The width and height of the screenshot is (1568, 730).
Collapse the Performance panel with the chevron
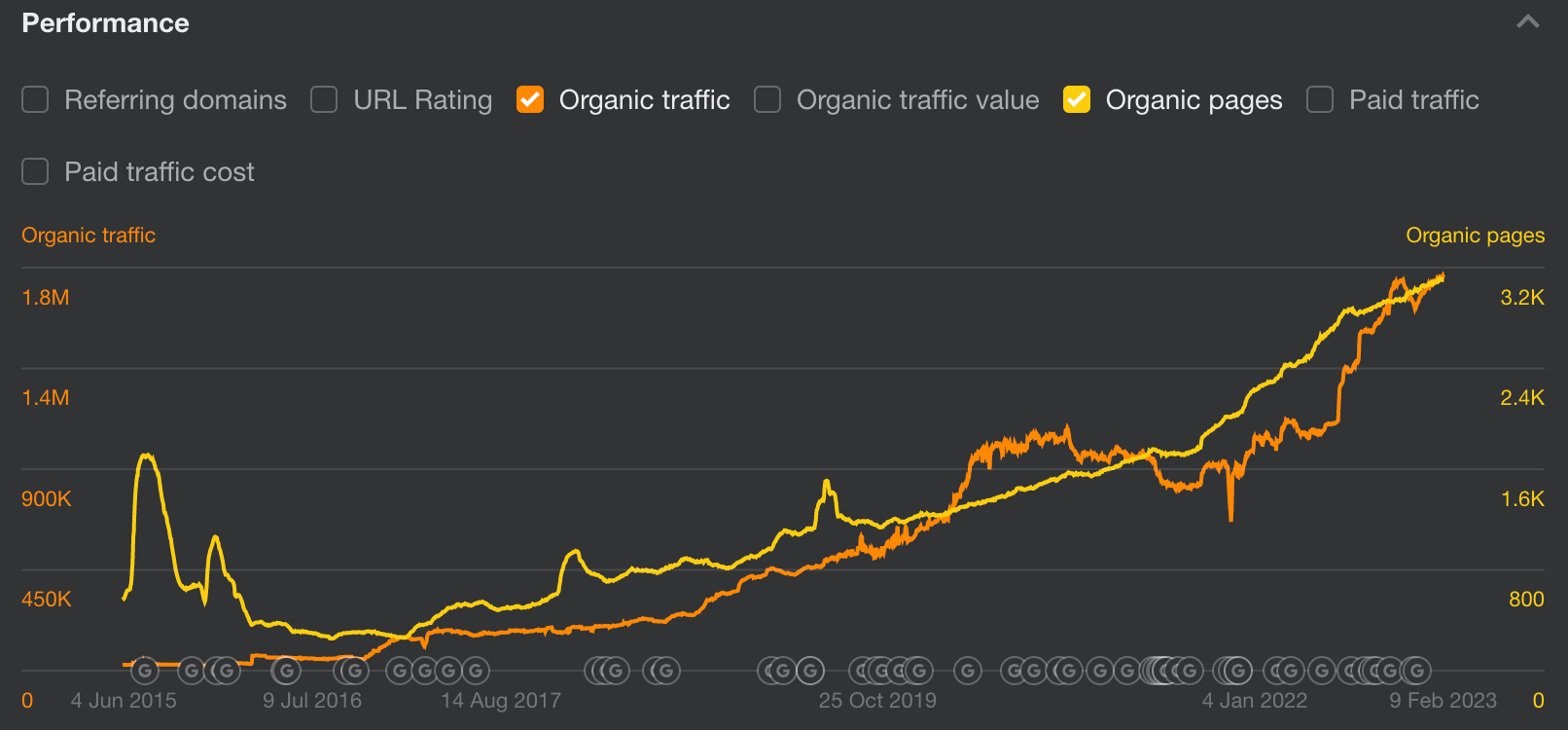click(x=1528, y=22)
